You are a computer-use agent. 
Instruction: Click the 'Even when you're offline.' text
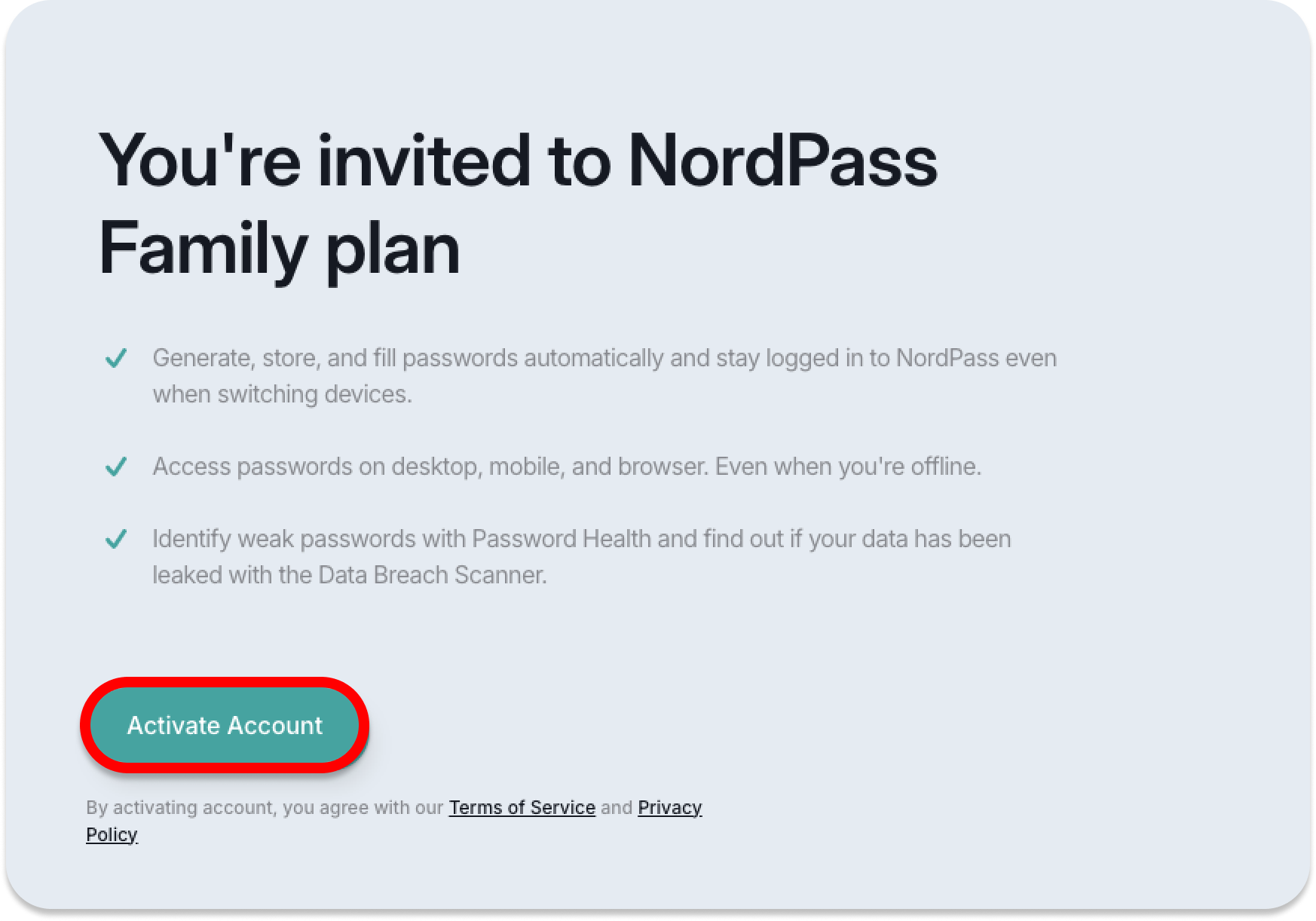tap(848, 467)
